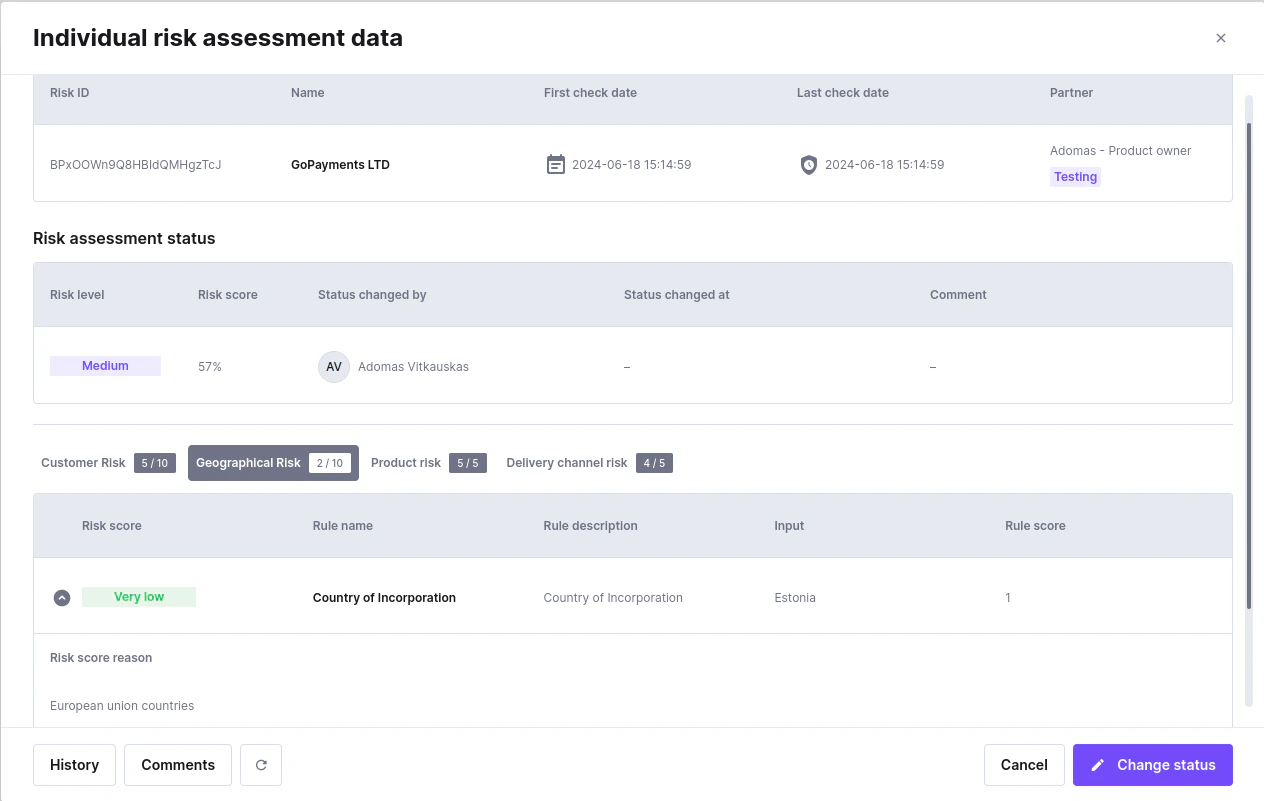
Task: Click the calendar icon beside first check date
Action: (x=556, y=164)
